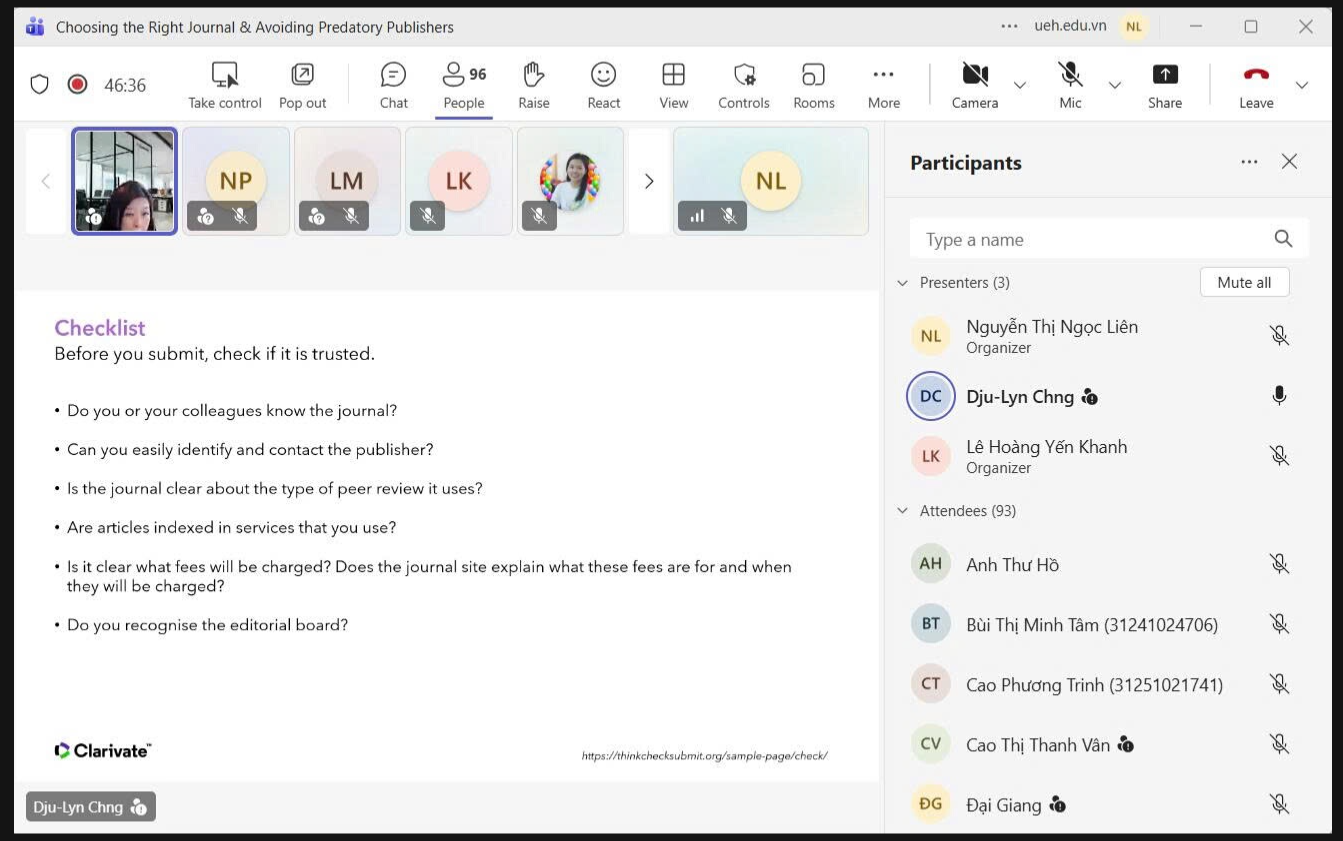This screenshot has height=841, width=1343.
Task: Click the Mute all button
Action: coord(1244,282)
